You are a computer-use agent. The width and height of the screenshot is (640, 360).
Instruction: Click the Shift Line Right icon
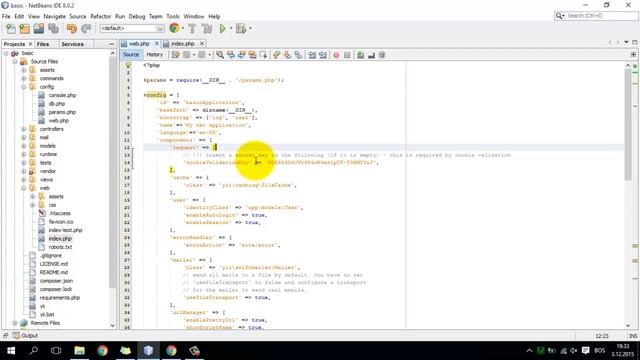click(323, 55)
